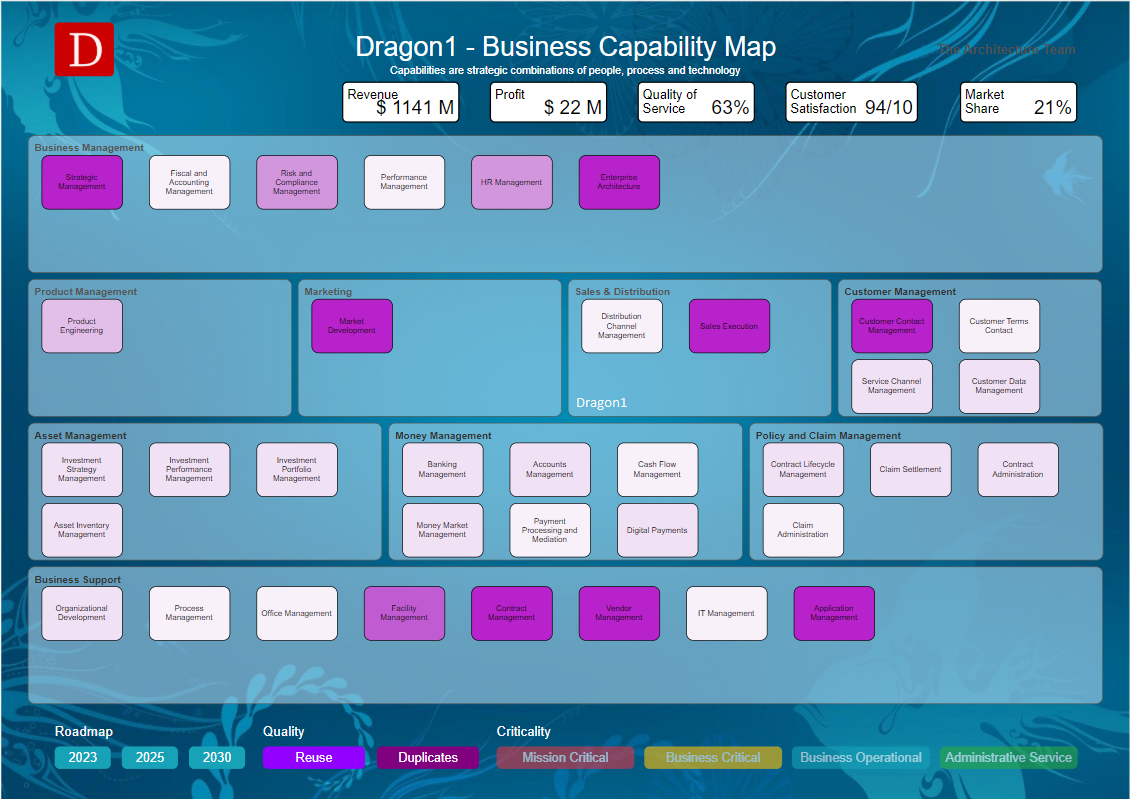Select the Digital Payments capability
1130x800 pixels.
pos(657,530)
